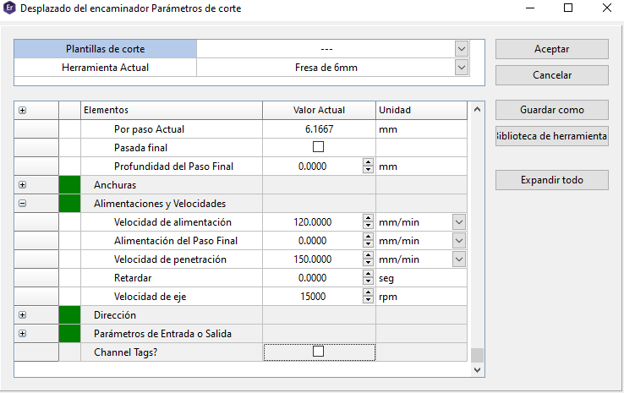Screen dimensions: 624x393
Task: Click green indicator beside Anchuras
Action: (x=69, y=185)
